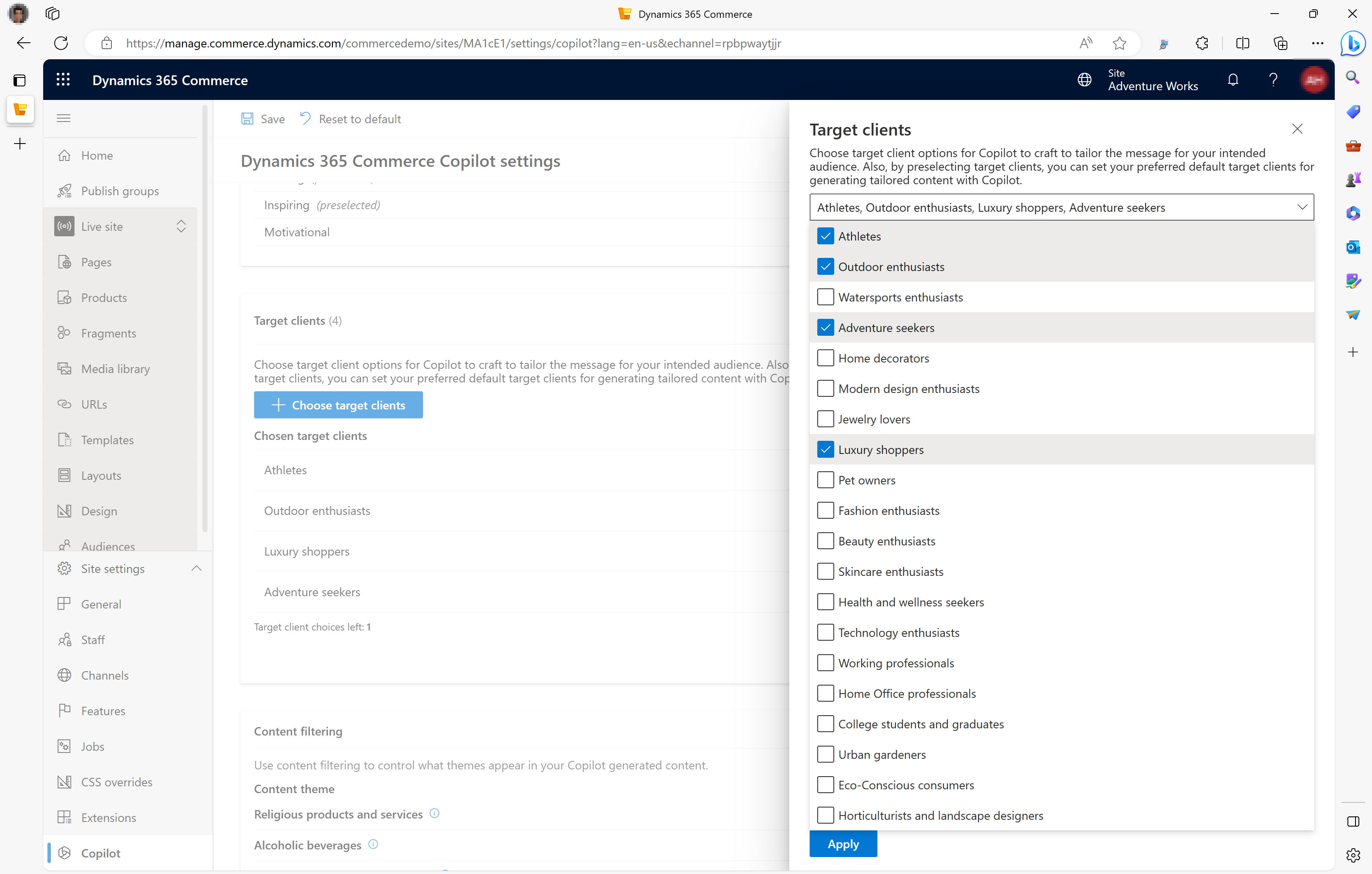1372x874 pixels.
Task: Click the Apply button
Action: point(844,843)
